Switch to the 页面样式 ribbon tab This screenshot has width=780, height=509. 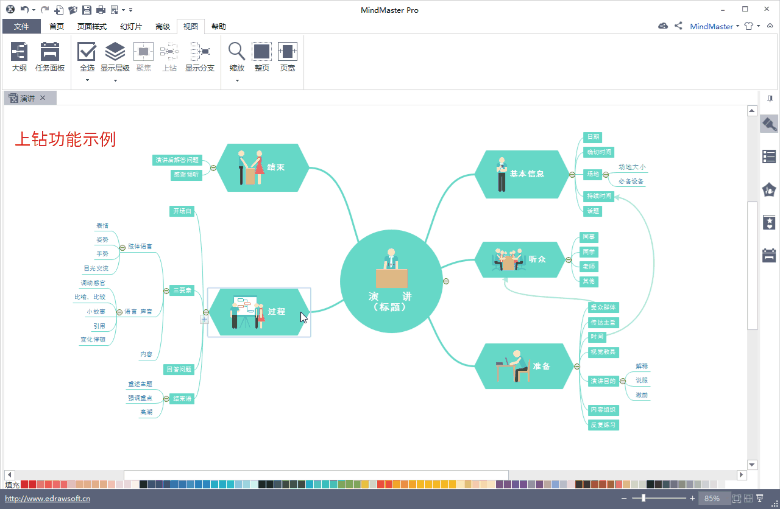pyautogui.click(x=92, y=26)
